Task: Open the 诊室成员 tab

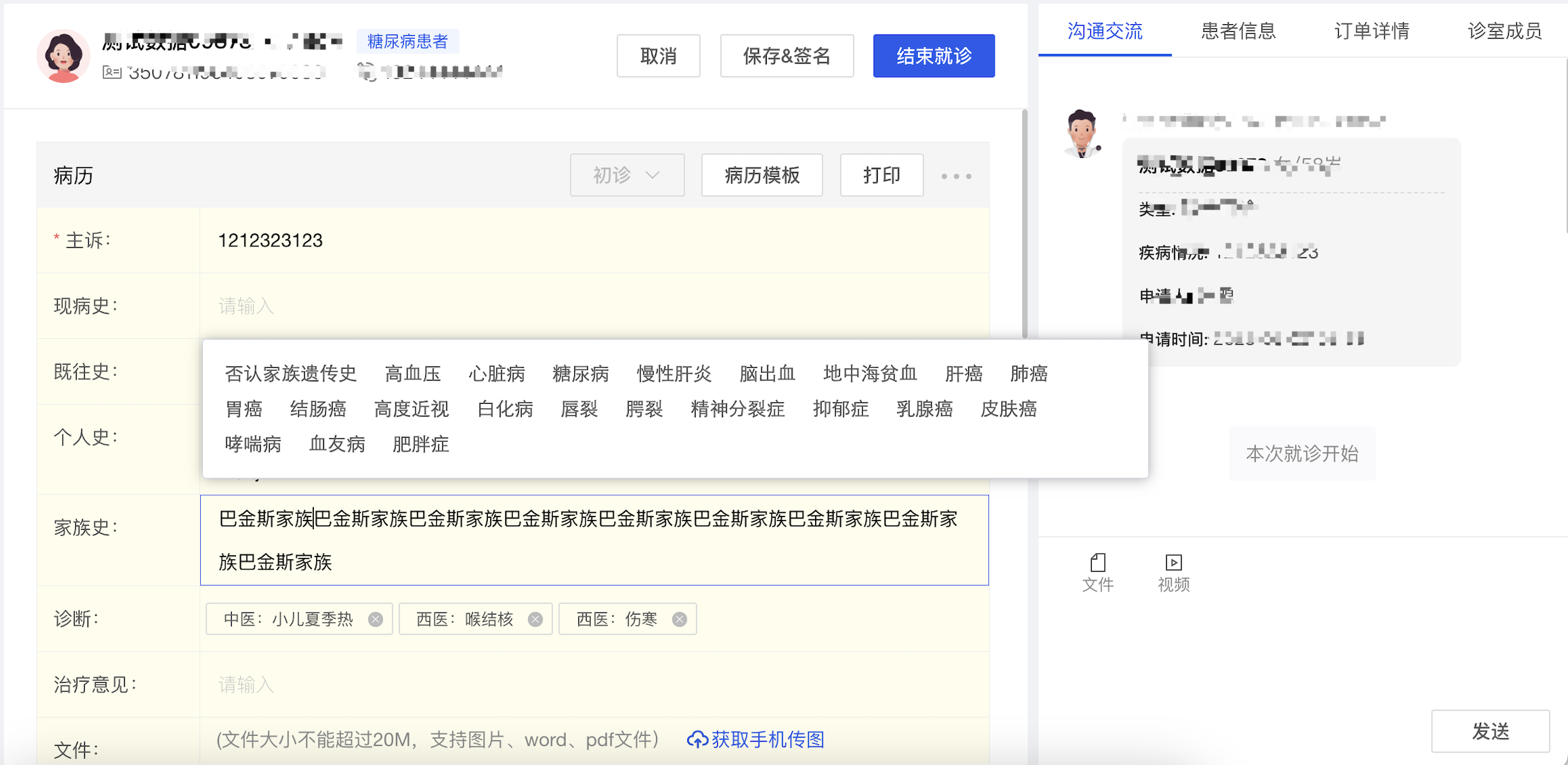Action: click(x=1505, y=31)
